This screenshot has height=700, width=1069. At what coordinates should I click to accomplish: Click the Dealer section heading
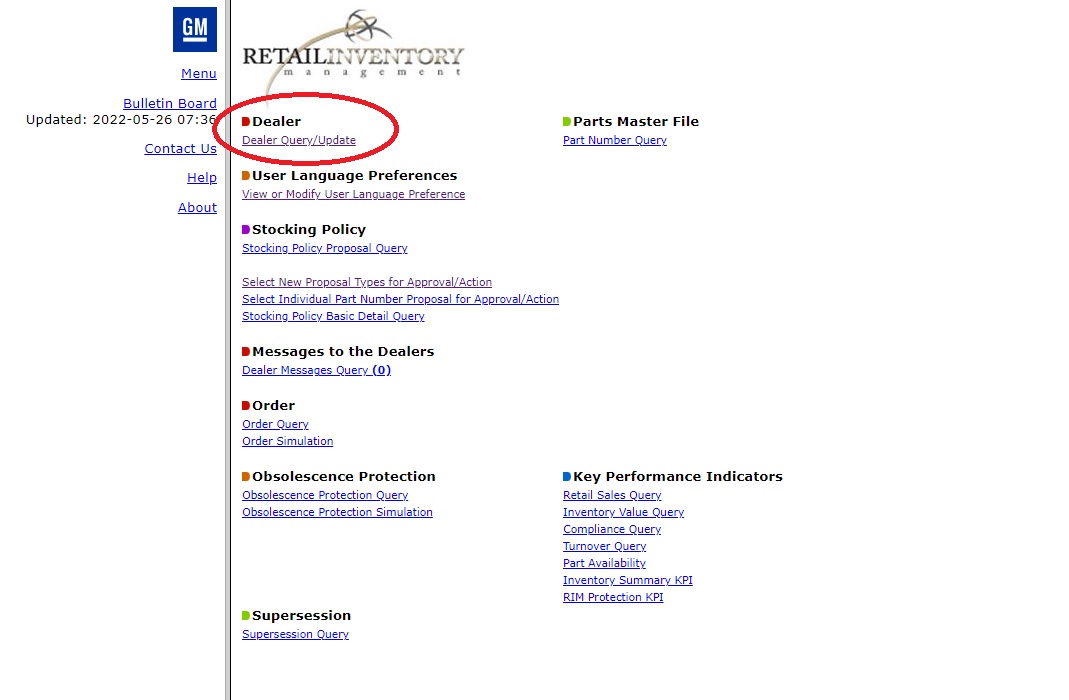(276, 121)
